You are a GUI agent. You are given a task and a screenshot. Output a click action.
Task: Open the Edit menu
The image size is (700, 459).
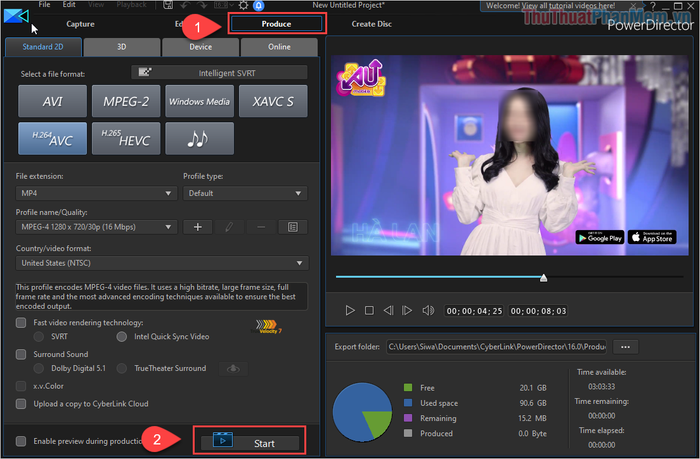(69, 4)
